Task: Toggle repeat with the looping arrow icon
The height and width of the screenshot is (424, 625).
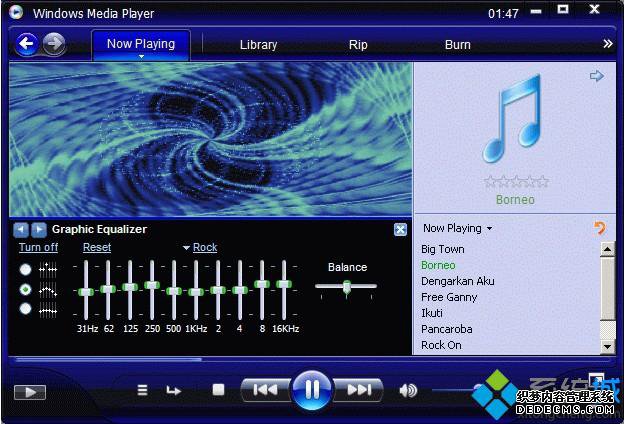Action: click(x=173, y=391)
